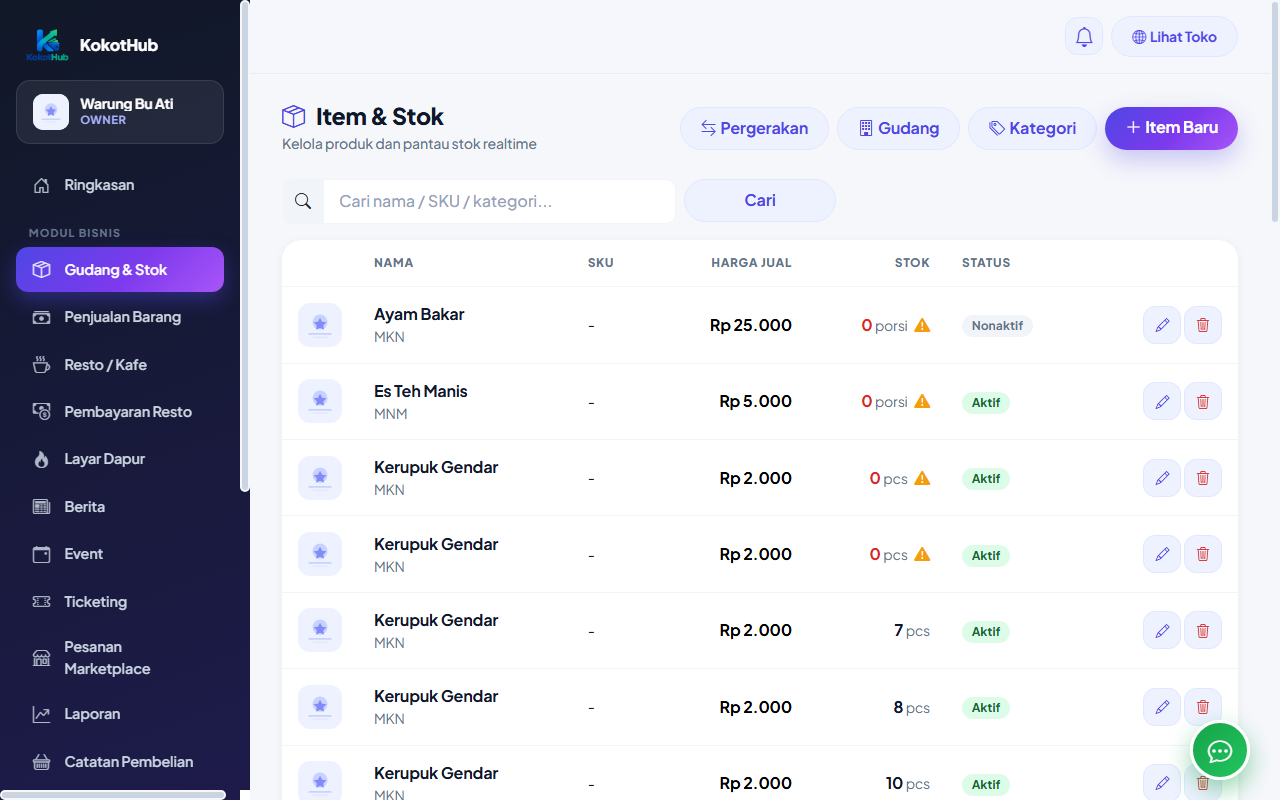This screenshot has width=1280, height=800.
Task: Click the KokotHub logo in the sidebar
Action: [x=47, y=45]
